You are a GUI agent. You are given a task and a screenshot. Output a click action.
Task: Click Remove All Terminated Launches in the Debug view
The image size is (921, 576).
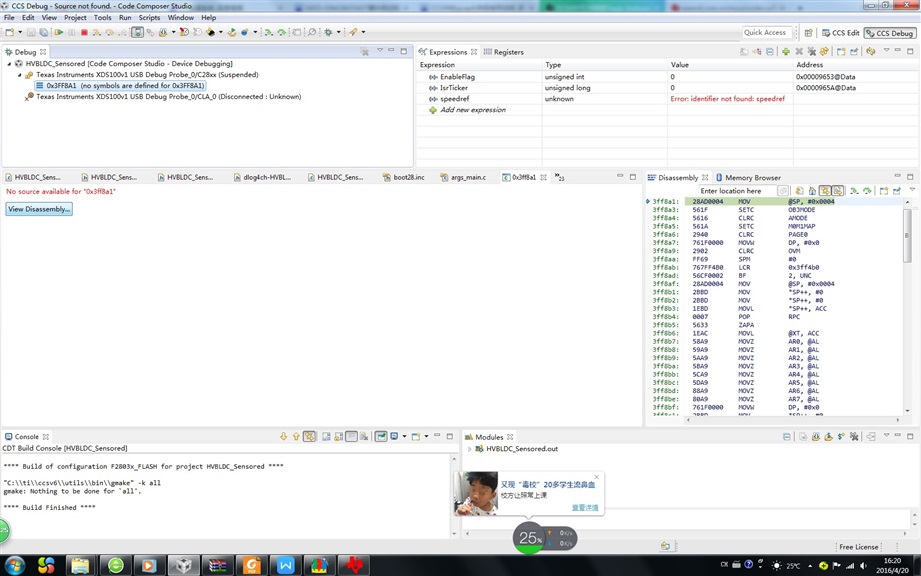[365, 52]
